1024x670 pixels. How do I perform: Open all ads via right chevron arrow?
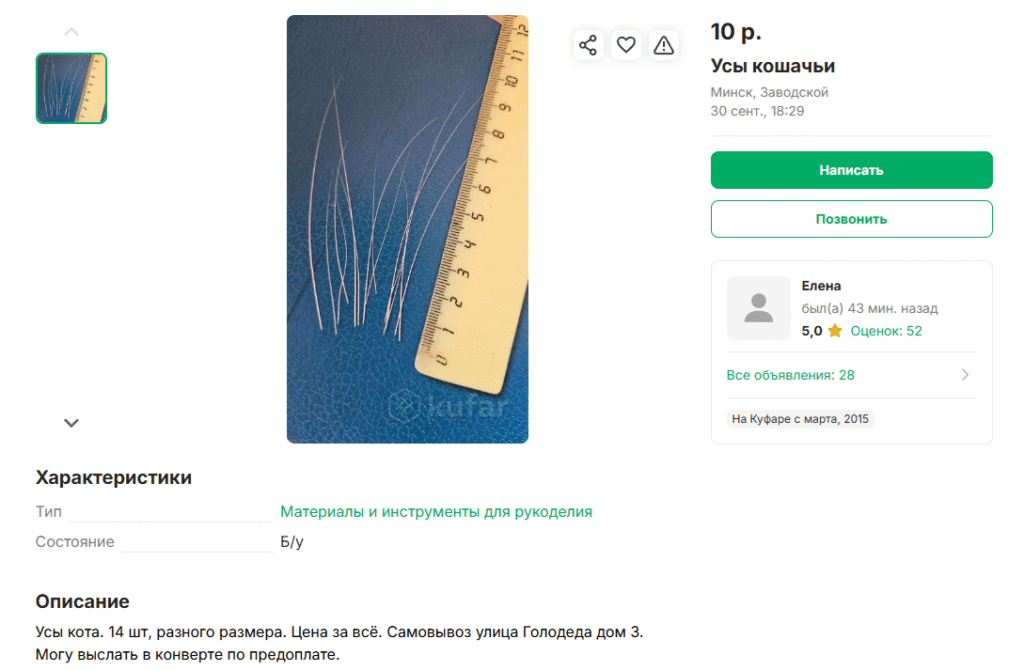(x=965, y=375)
